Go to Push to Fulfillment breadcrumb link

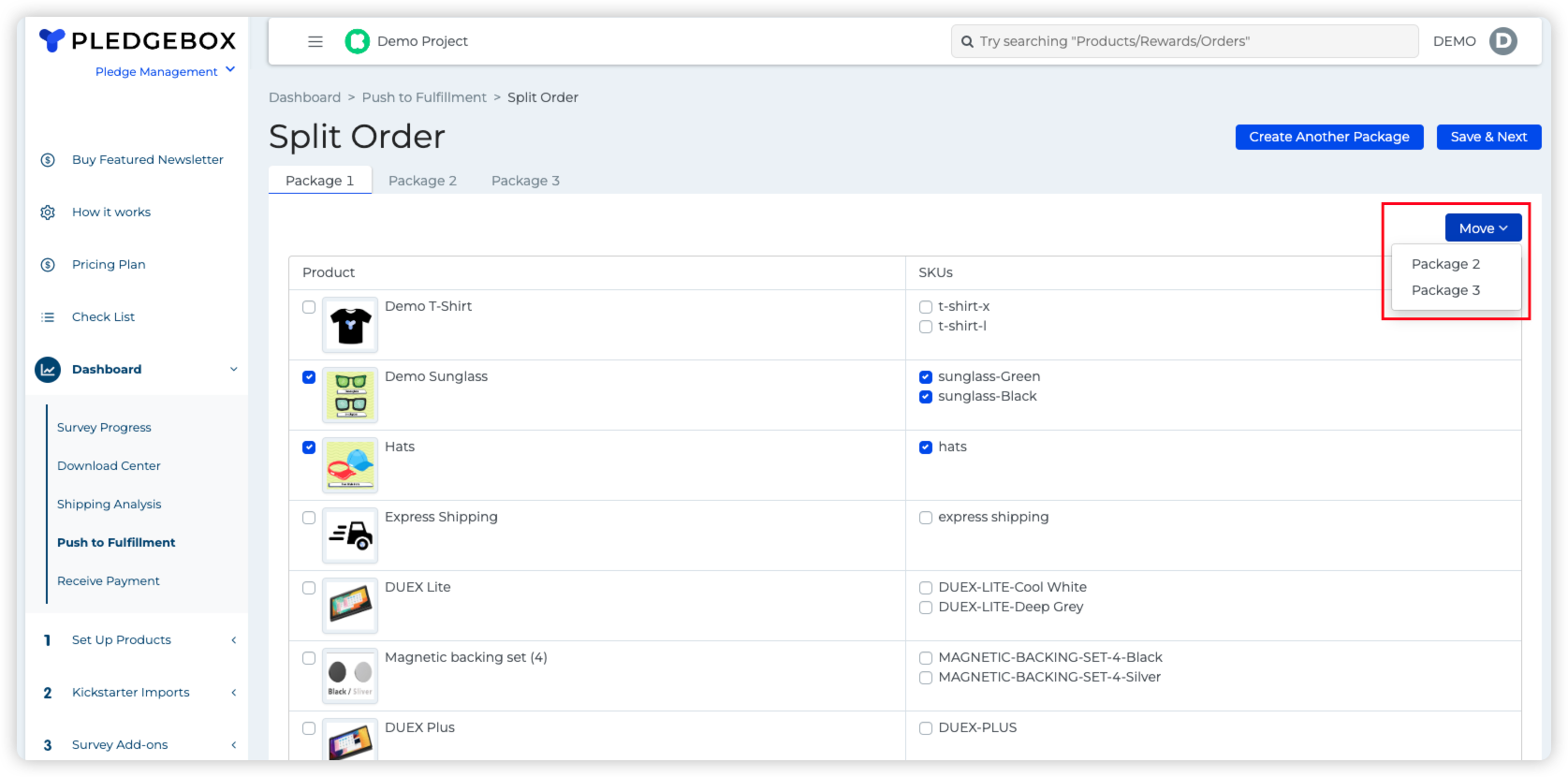click(x=424, y=97)
